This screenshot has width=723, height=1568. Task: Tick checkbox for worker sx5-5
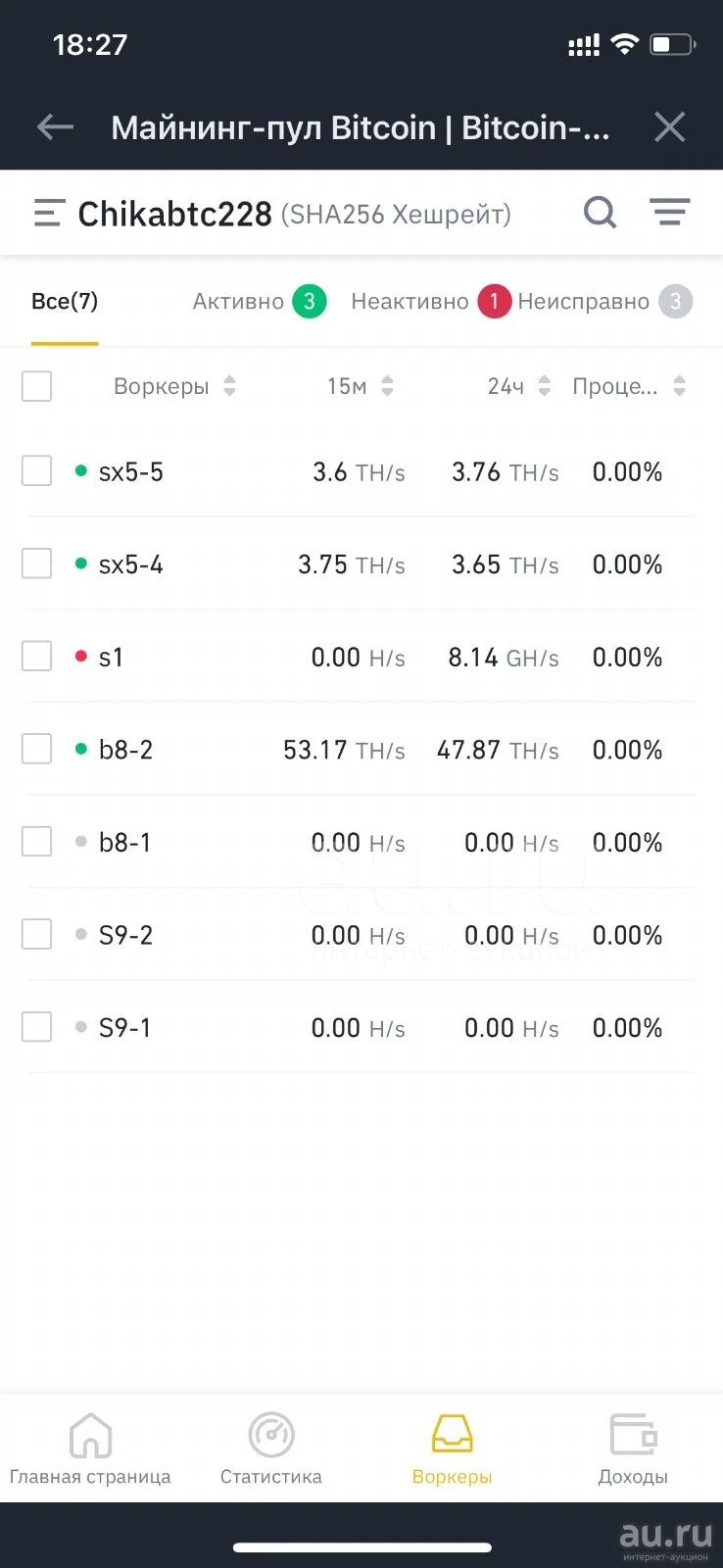tap(36, 470)
